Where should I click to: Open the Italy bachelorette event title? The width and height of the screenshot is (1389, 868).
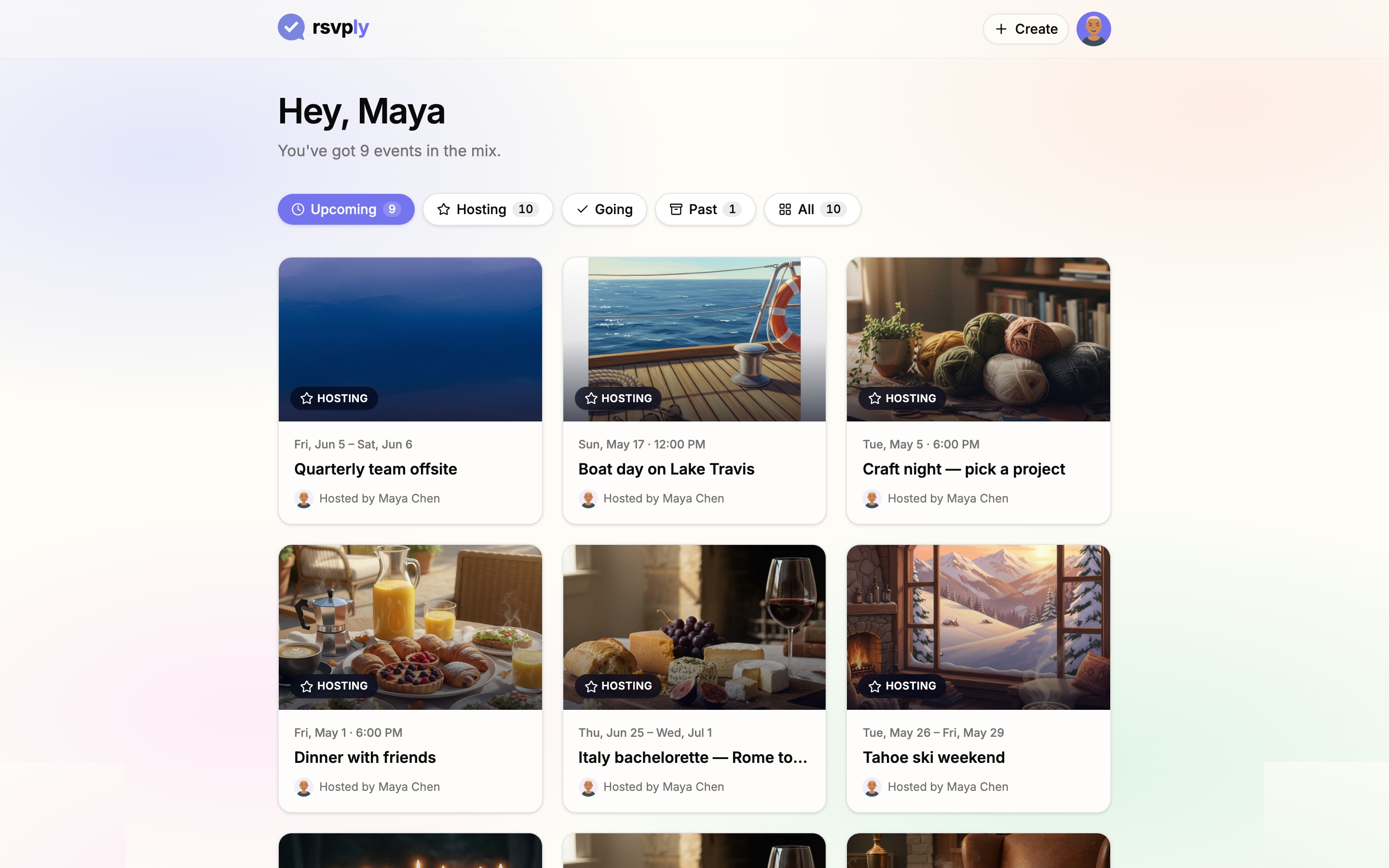[x=692, y=757]
